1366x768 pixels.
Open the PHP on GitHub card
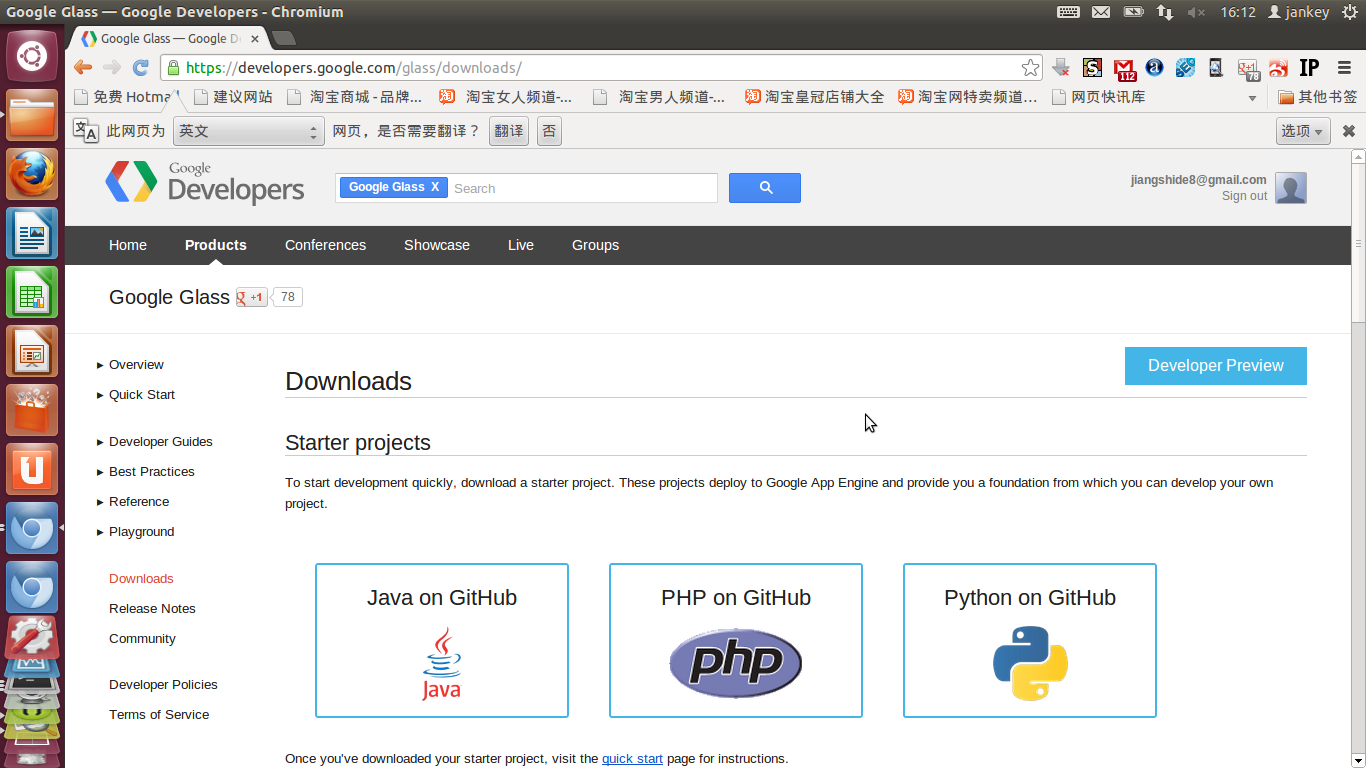click(x=736, y=640)
